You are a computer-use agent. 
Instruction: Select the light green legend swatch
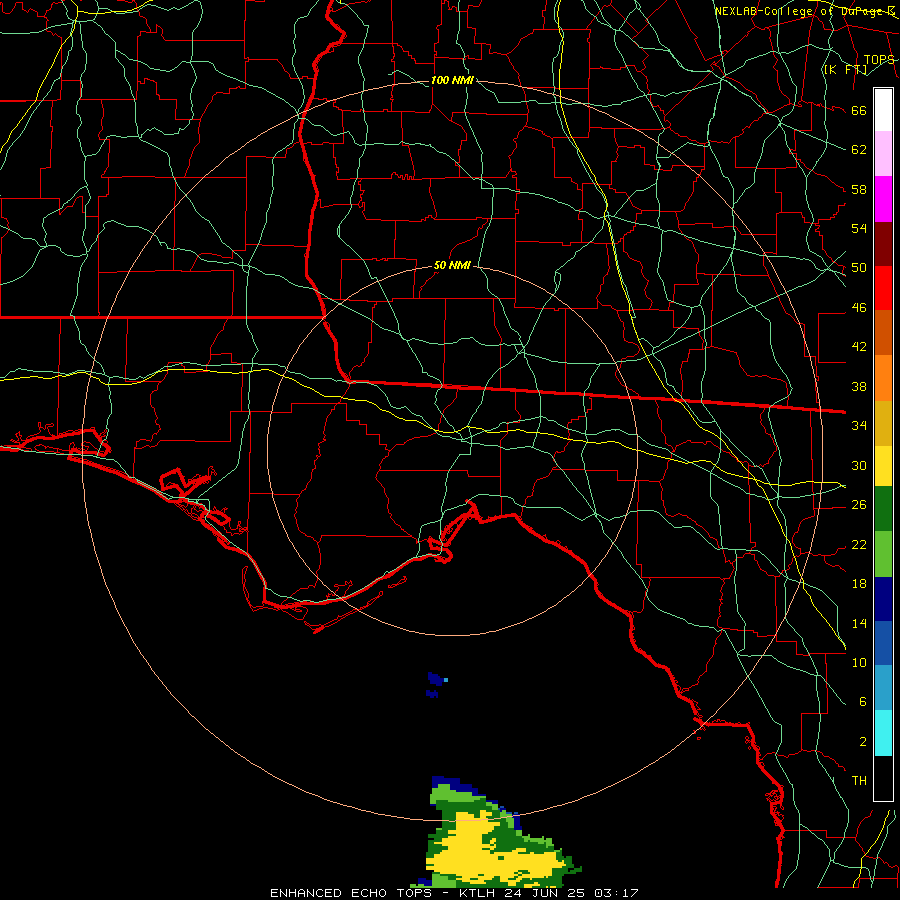[x=883, y=554]
